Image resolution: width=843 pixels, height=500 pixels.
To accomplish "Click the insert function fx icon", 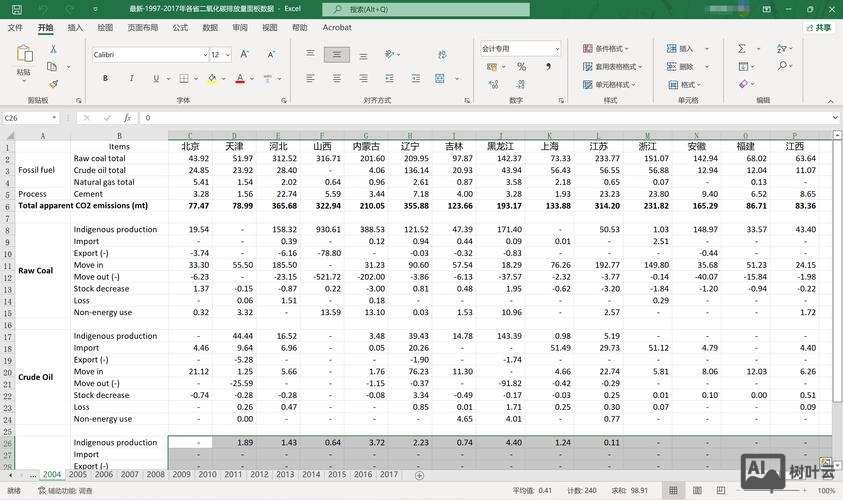I will click(x=127, y=117).
